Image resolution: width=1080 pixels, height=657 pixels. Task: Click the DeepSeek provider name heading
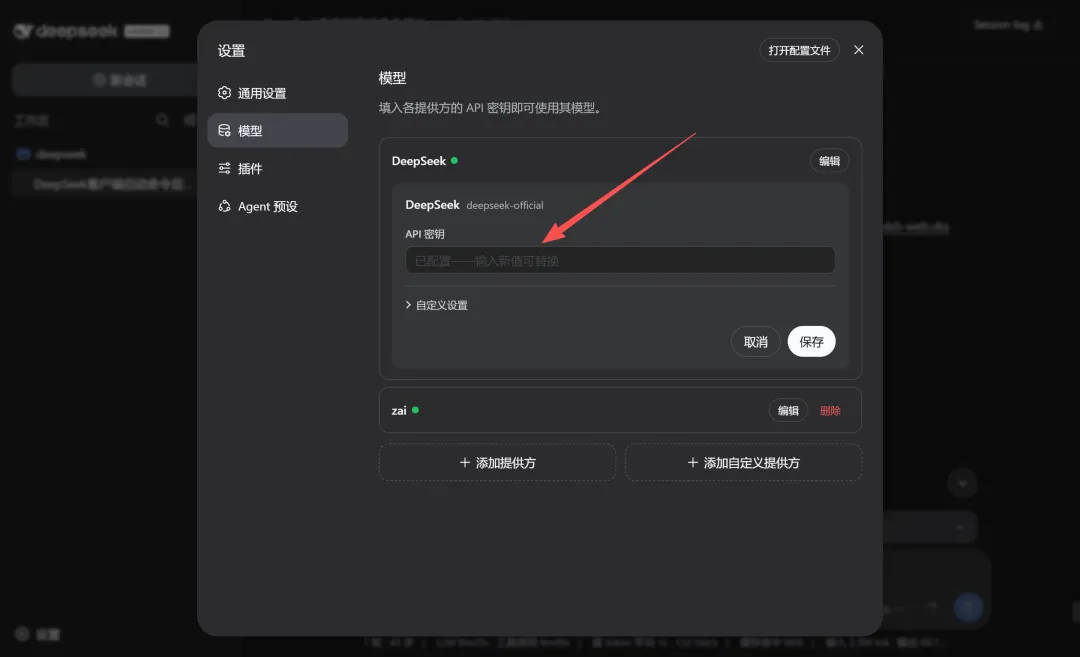[419, 161]
